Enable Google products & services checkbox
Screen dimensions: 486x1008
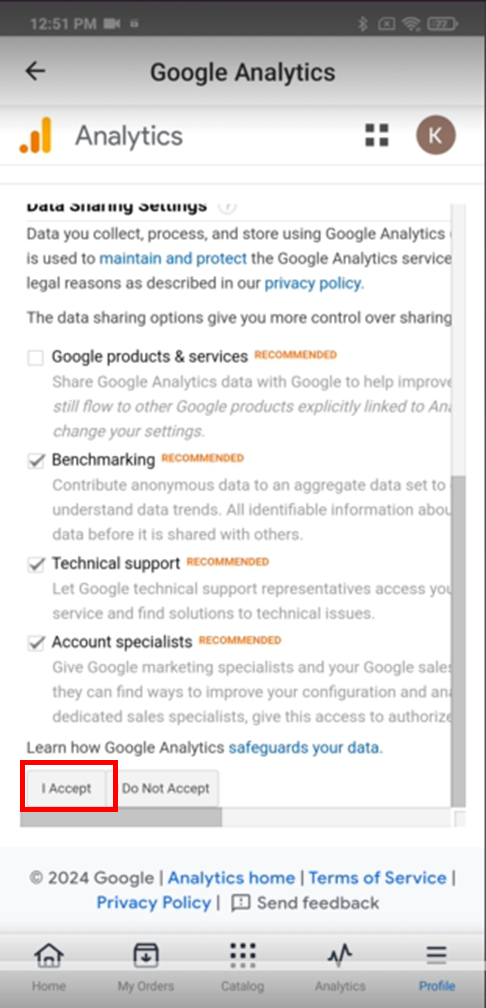click(36, 358)
